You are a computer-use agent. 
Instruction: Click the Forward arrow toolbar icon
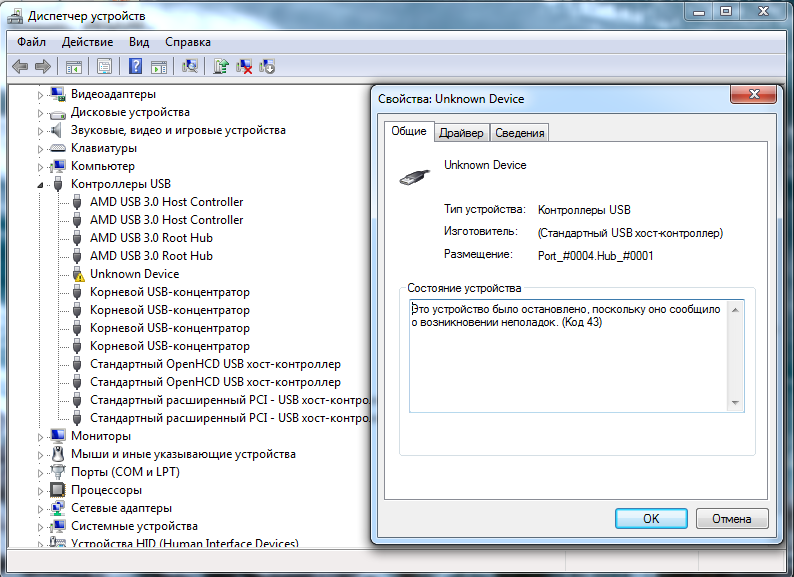[x=43, y=66]
